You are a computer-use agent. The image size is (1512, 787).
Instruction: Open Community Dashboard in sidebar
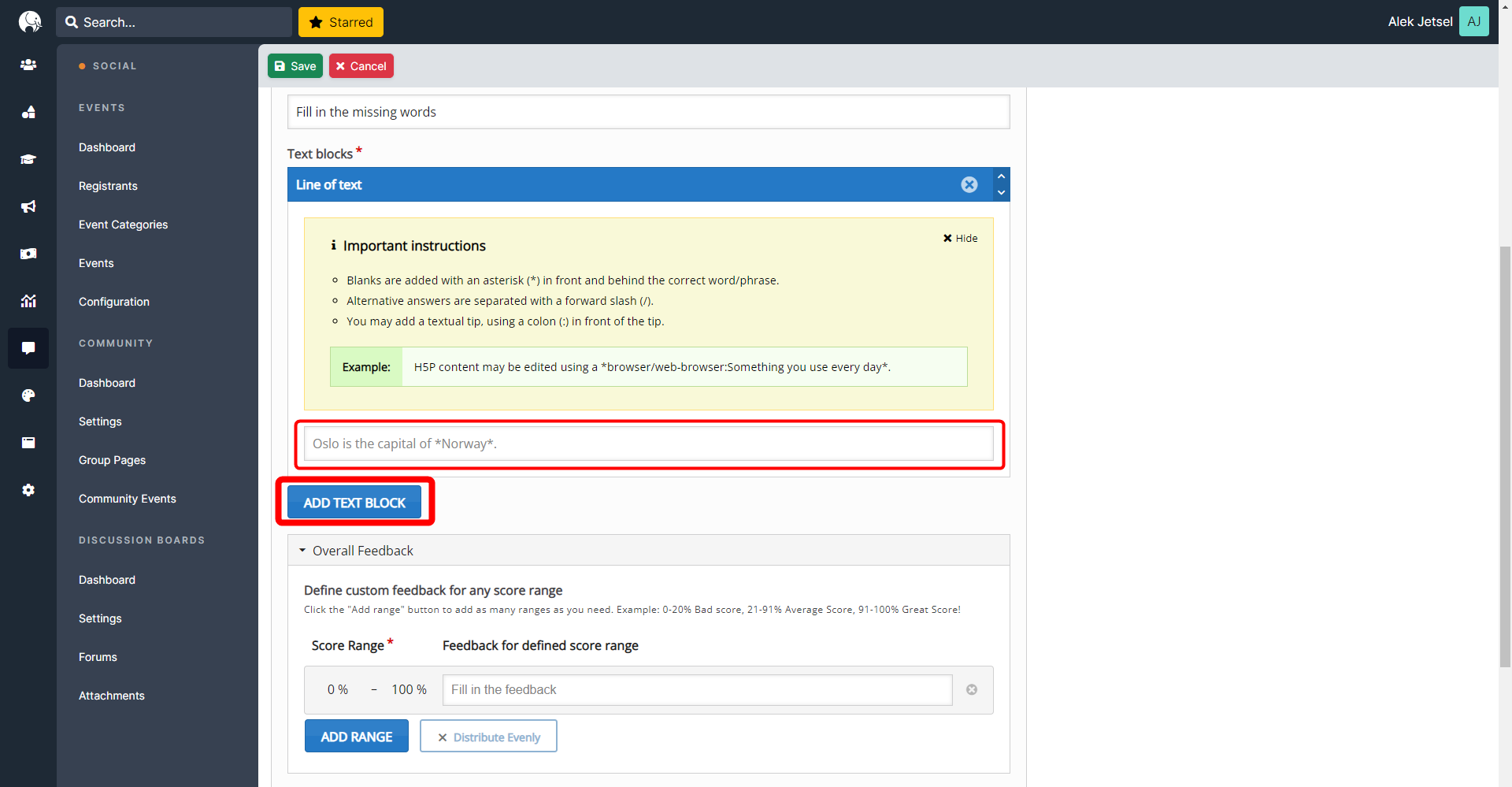pyautogui.click(x=107, y=383)
